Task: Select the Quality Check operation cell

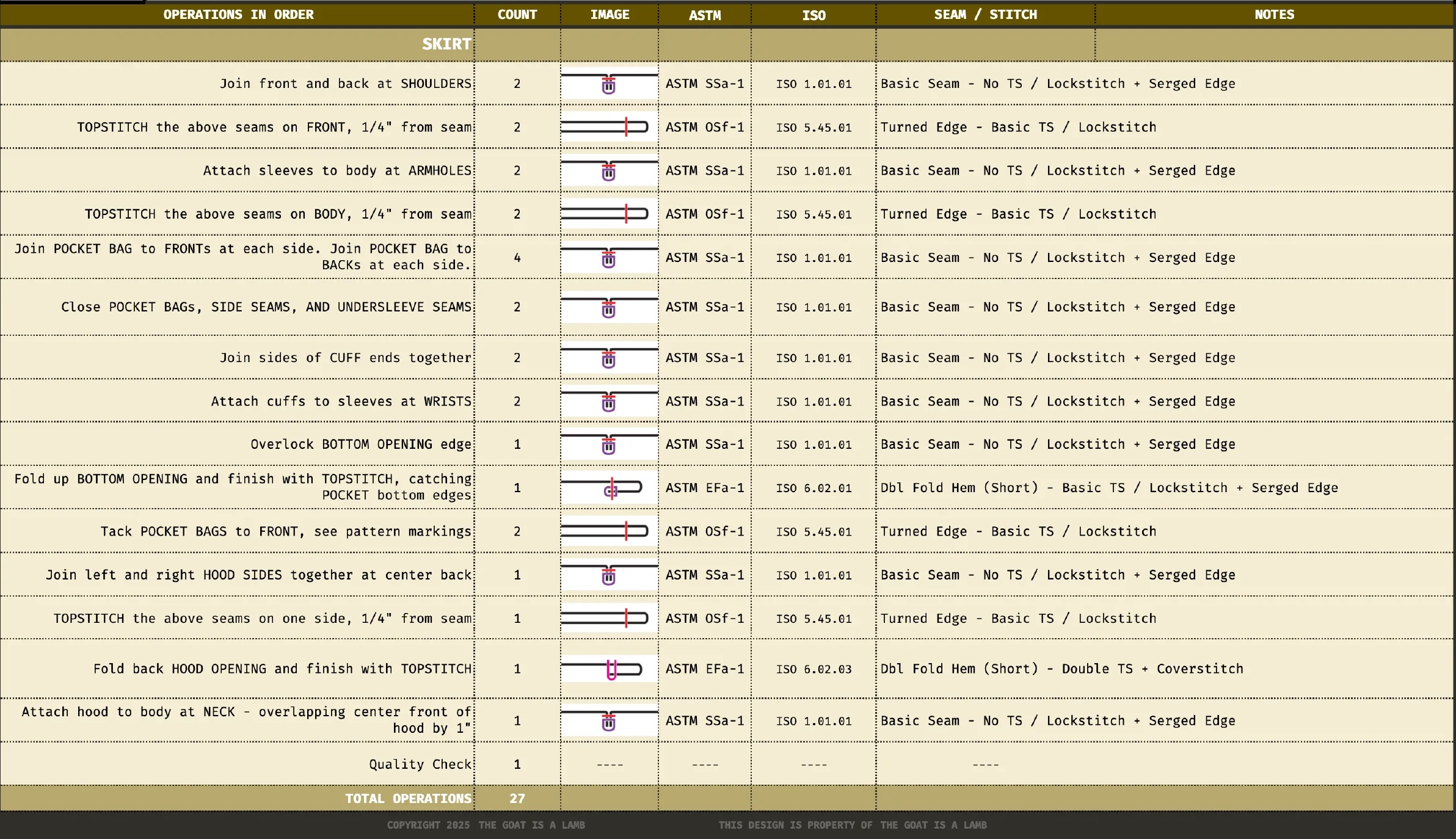Action: point(420,765)
